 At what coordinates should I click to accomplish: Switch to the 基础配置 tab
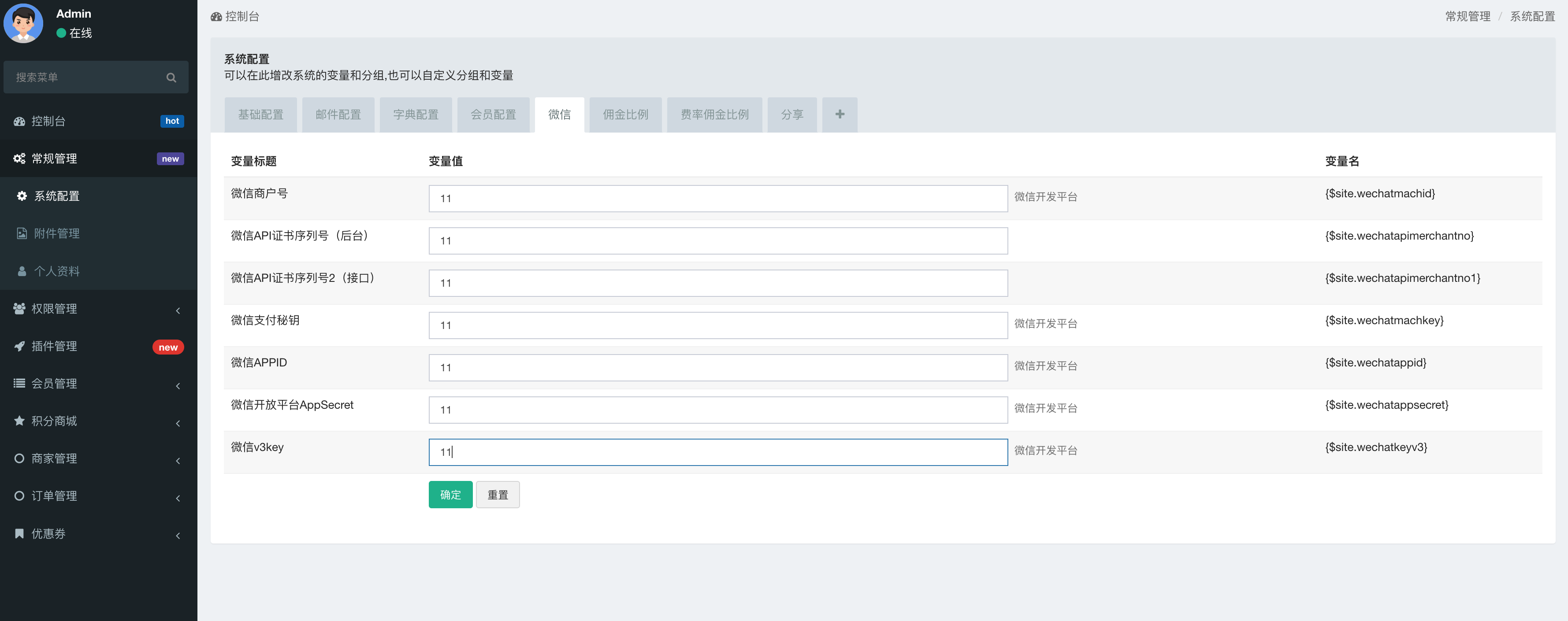pos(260,115)
